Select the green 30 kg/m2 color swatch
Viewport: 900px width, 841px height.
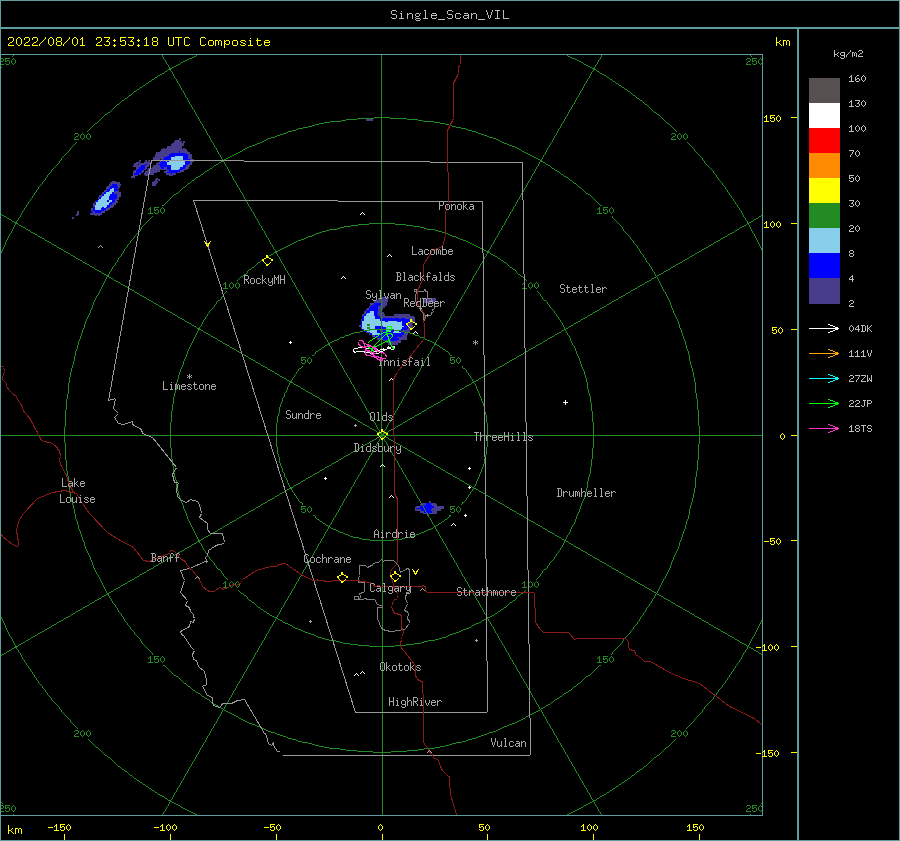(824, 216)
